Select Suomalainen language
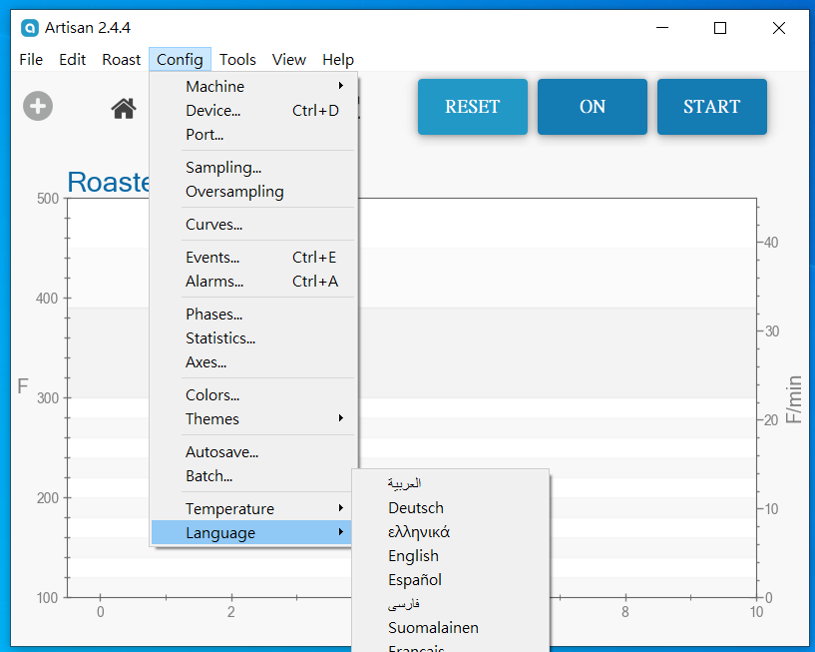815x652 pixels. tap(450, 627)
